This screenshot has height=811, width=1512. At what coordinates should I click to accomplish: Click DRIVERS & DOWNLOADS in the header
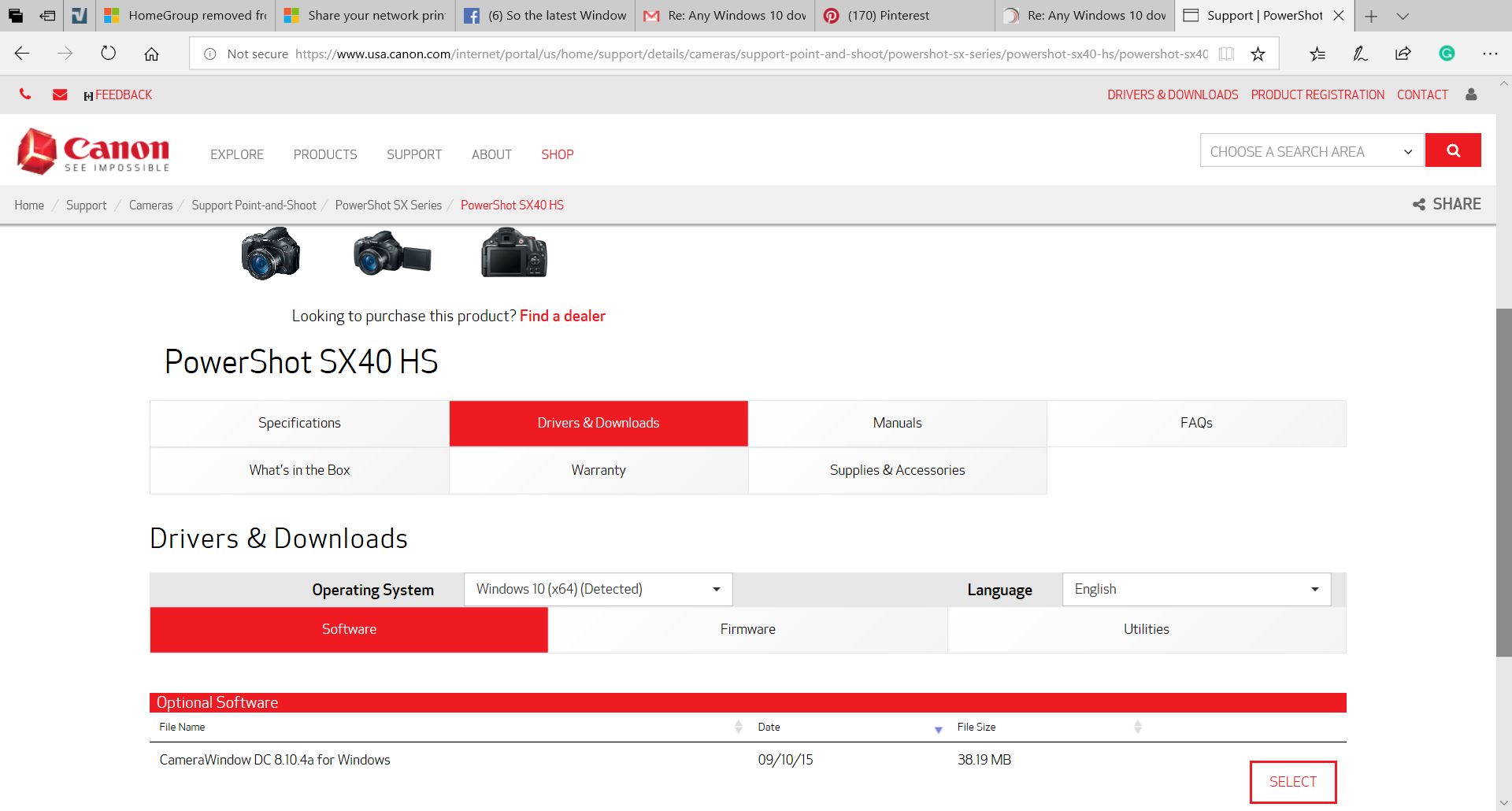[1173, 94]
